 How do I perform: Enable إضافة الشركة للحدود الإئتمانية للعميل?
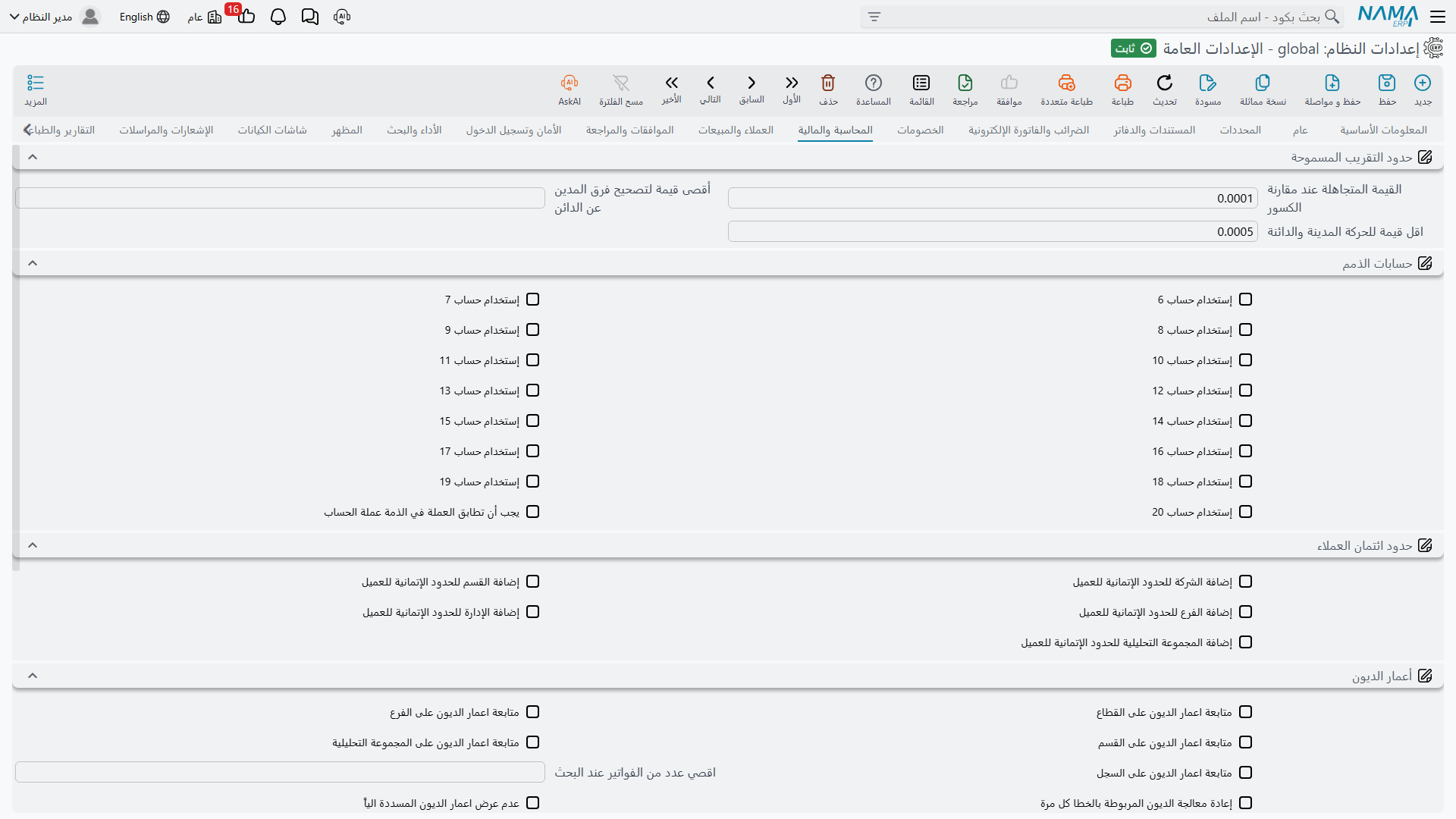[1245, 582]
